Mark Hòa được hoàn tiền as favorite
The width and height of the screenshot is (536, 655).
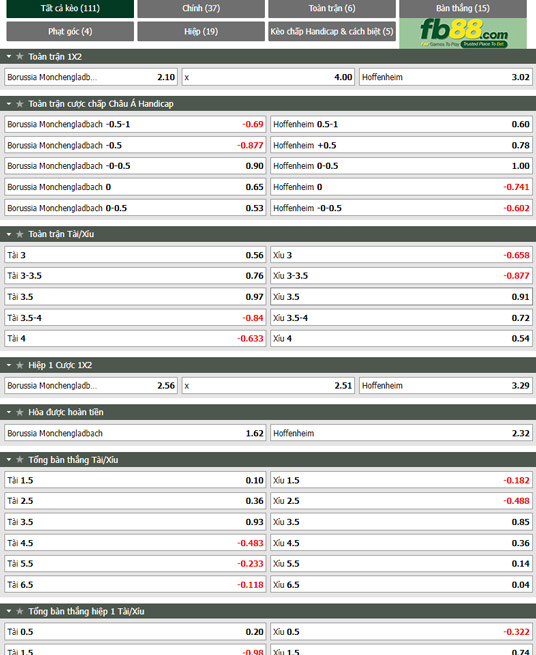click(20, 412)
